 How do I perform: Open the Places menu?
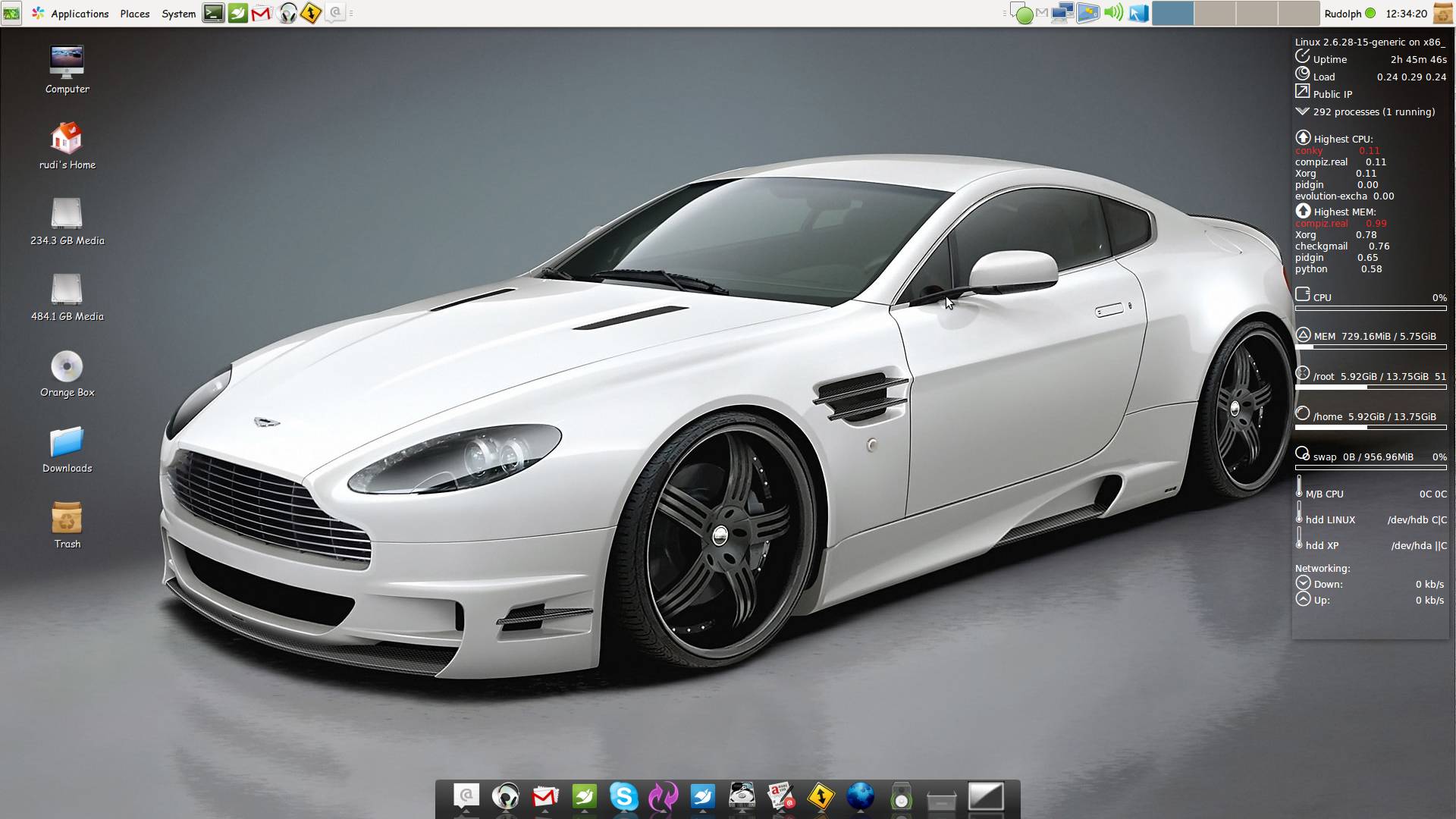[x=135, y=14]
